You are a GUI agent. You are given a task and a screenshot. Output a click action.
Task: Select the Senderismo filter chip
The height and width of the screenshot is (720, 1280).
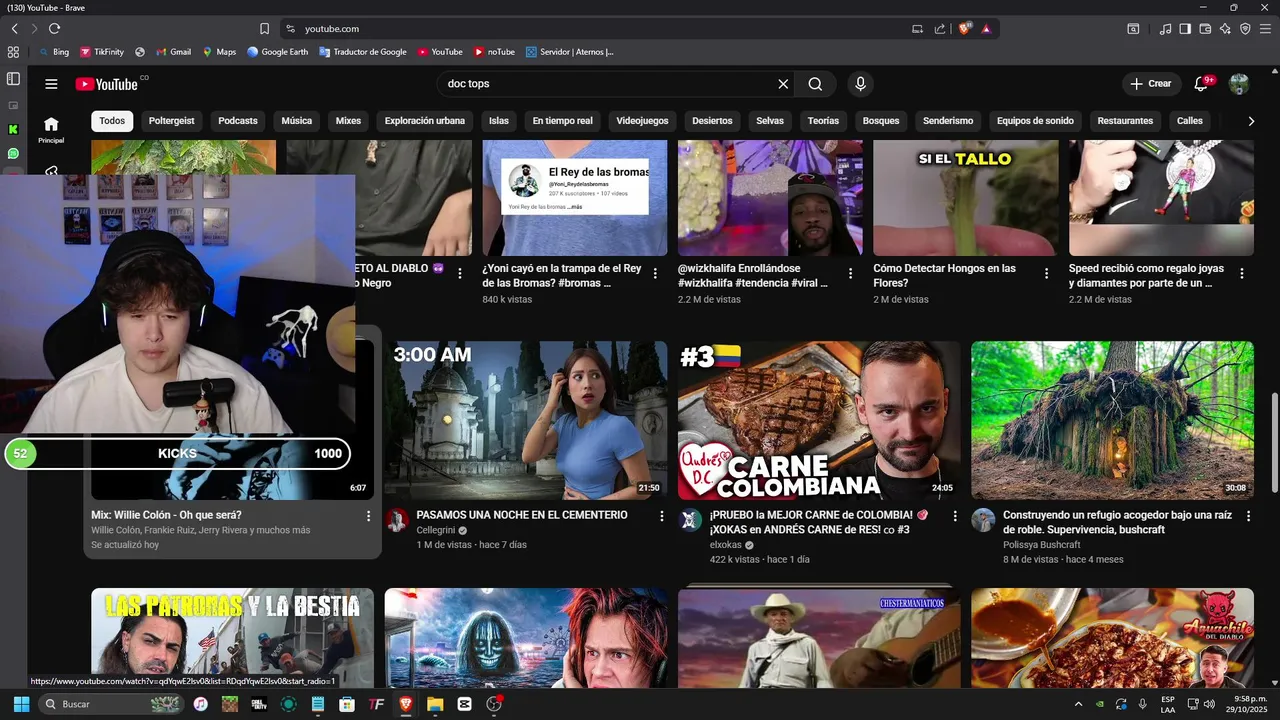[x=948, y=121]
